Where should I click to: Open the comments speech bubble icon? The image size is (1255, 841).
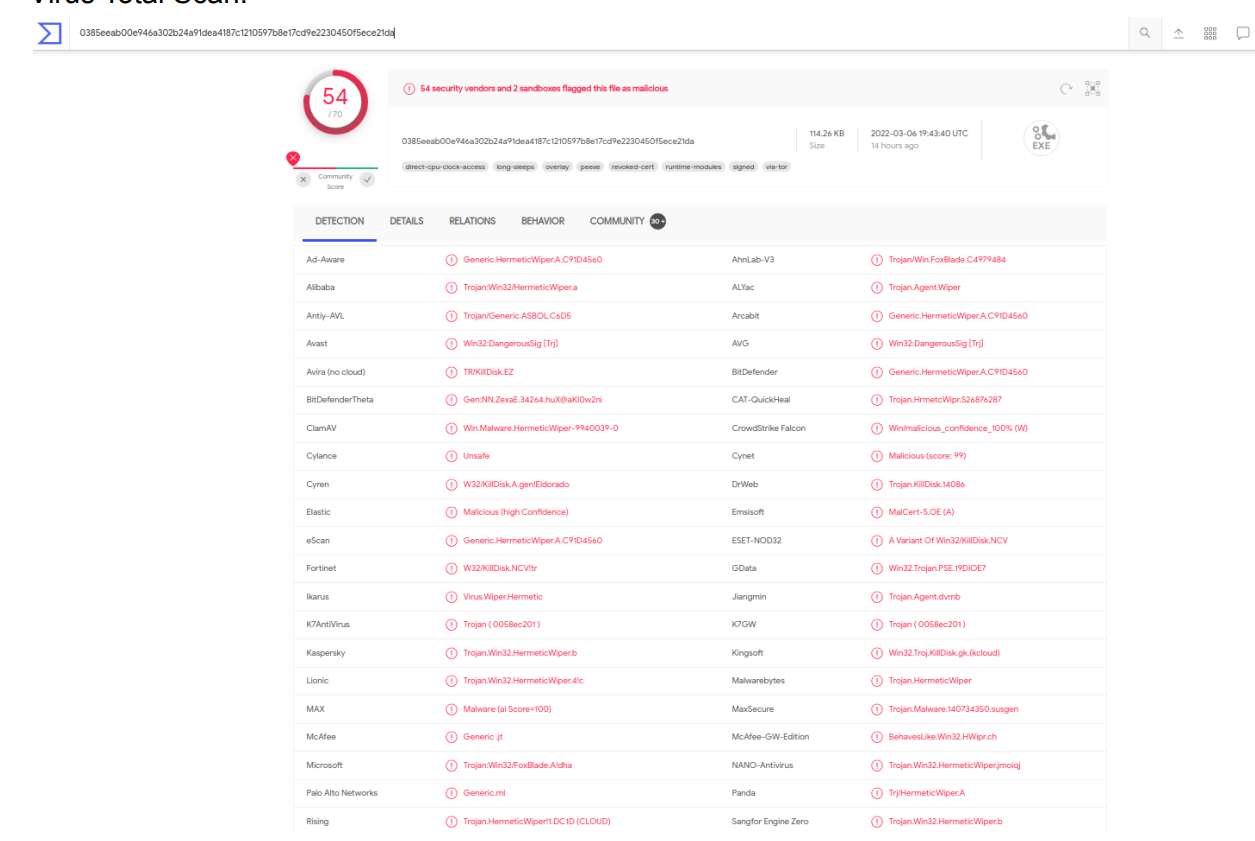1243,33
